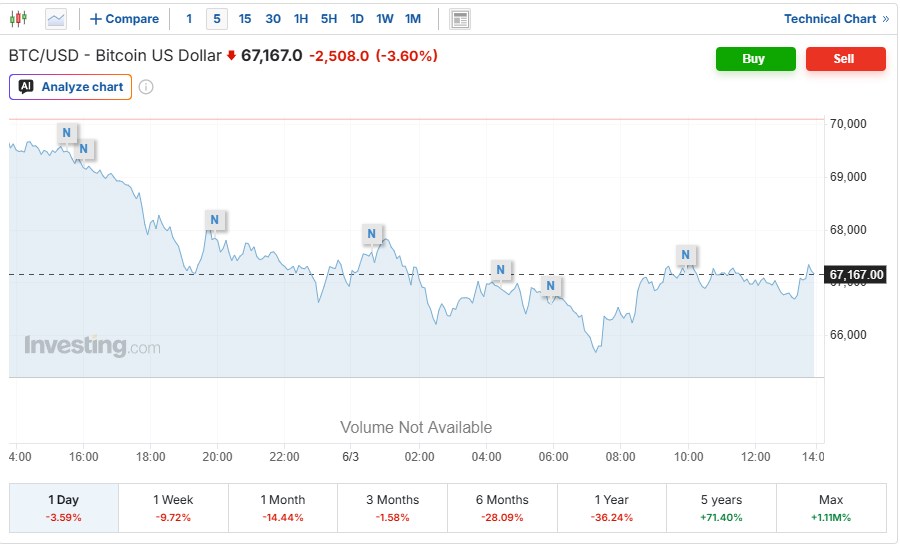This screenshot has width=900, height=546.
Task: Select the 1 Week range tab
Action: pos(173,508)
